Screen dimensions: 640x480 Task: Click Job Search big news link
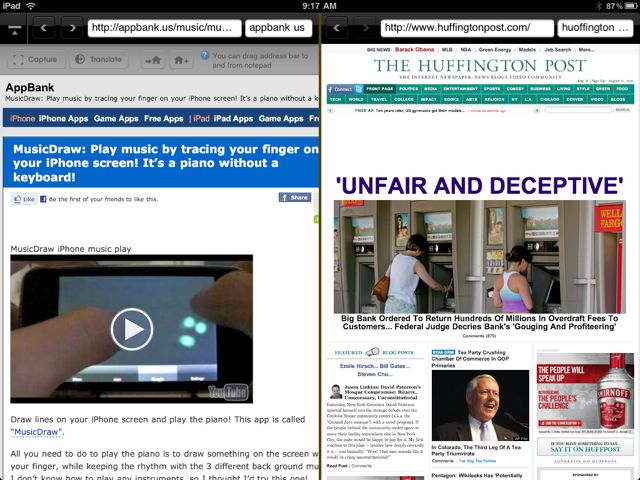pyautogui.click(x=558, y=49)
